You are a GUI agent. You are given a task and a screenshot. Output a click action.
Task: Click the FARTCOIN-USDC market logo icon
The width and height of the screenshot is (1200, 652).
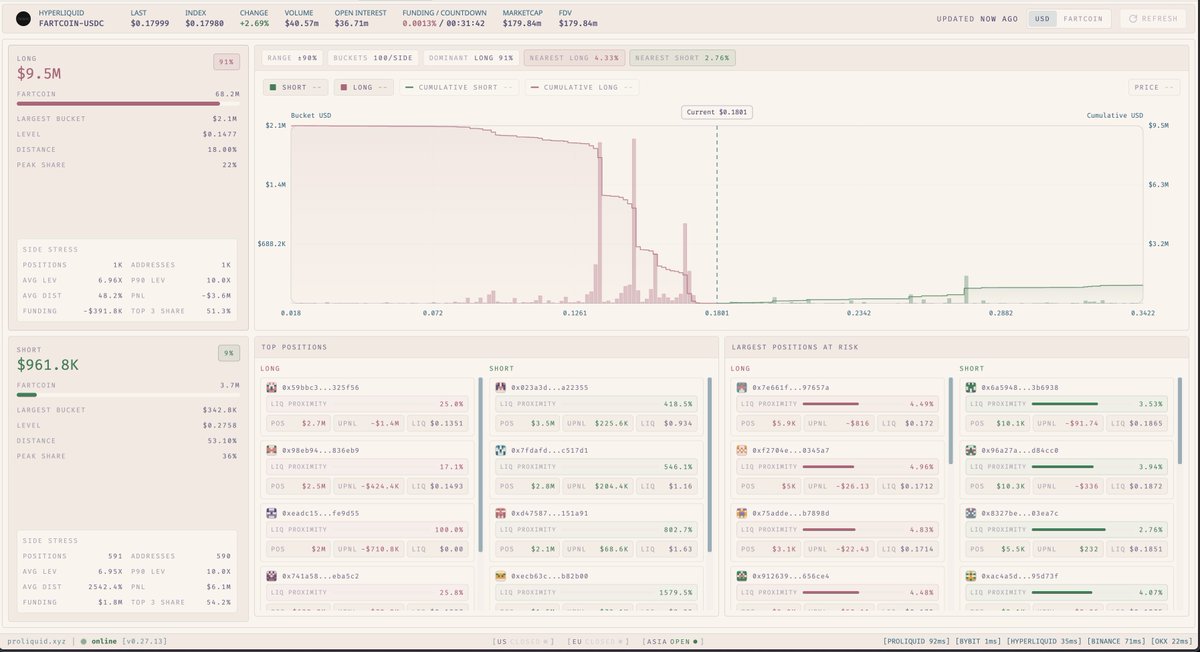tap(23, 18)
